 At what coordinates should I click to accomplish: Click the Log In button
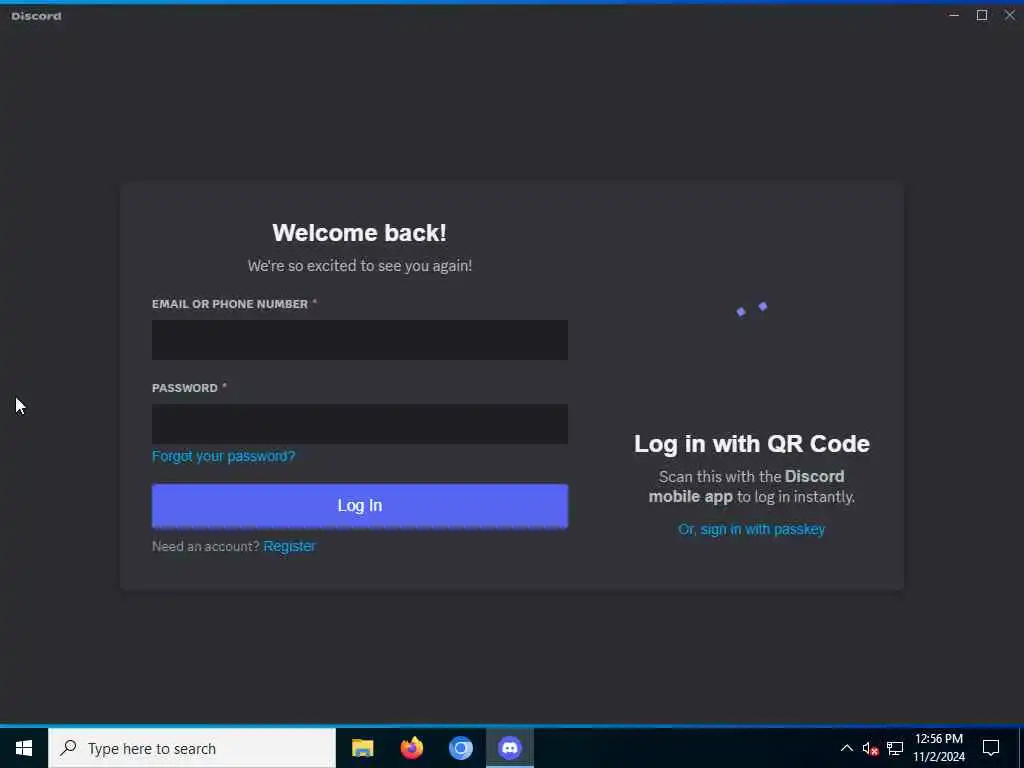(360, 505)
